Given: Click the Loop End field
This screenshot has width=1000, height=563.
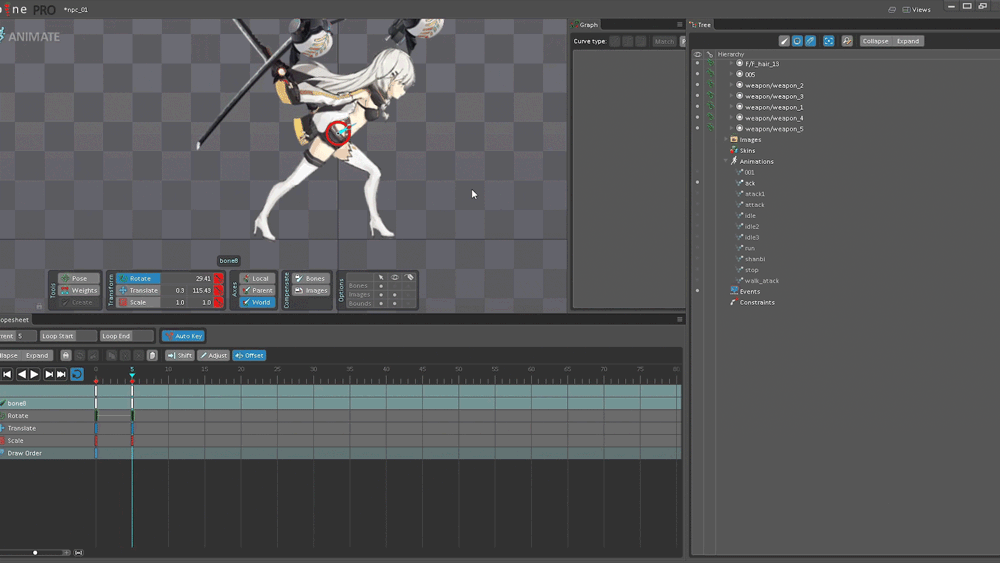Looking at the screenshot, I should (127, 336).
